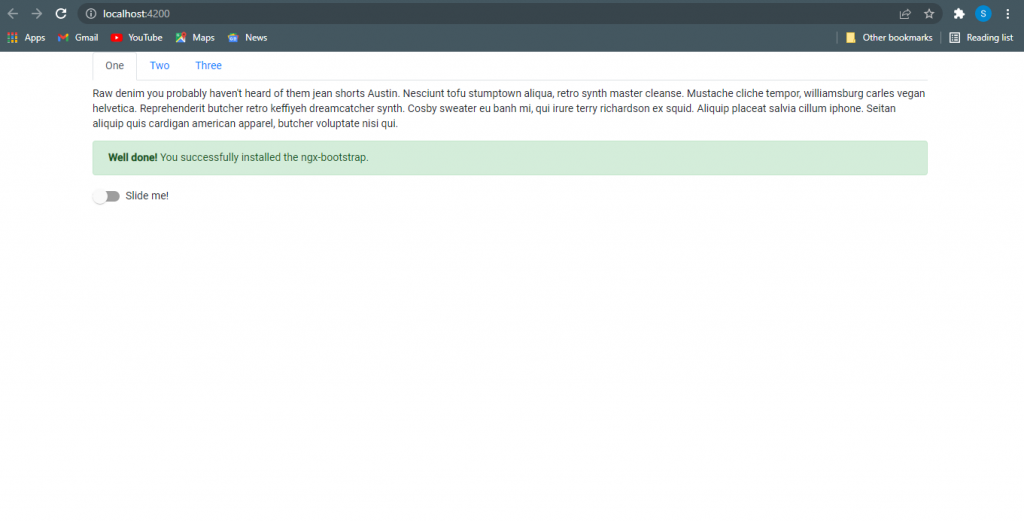Open the Reading list panel
Viewport: 1024px width, 522px height.
981,38
